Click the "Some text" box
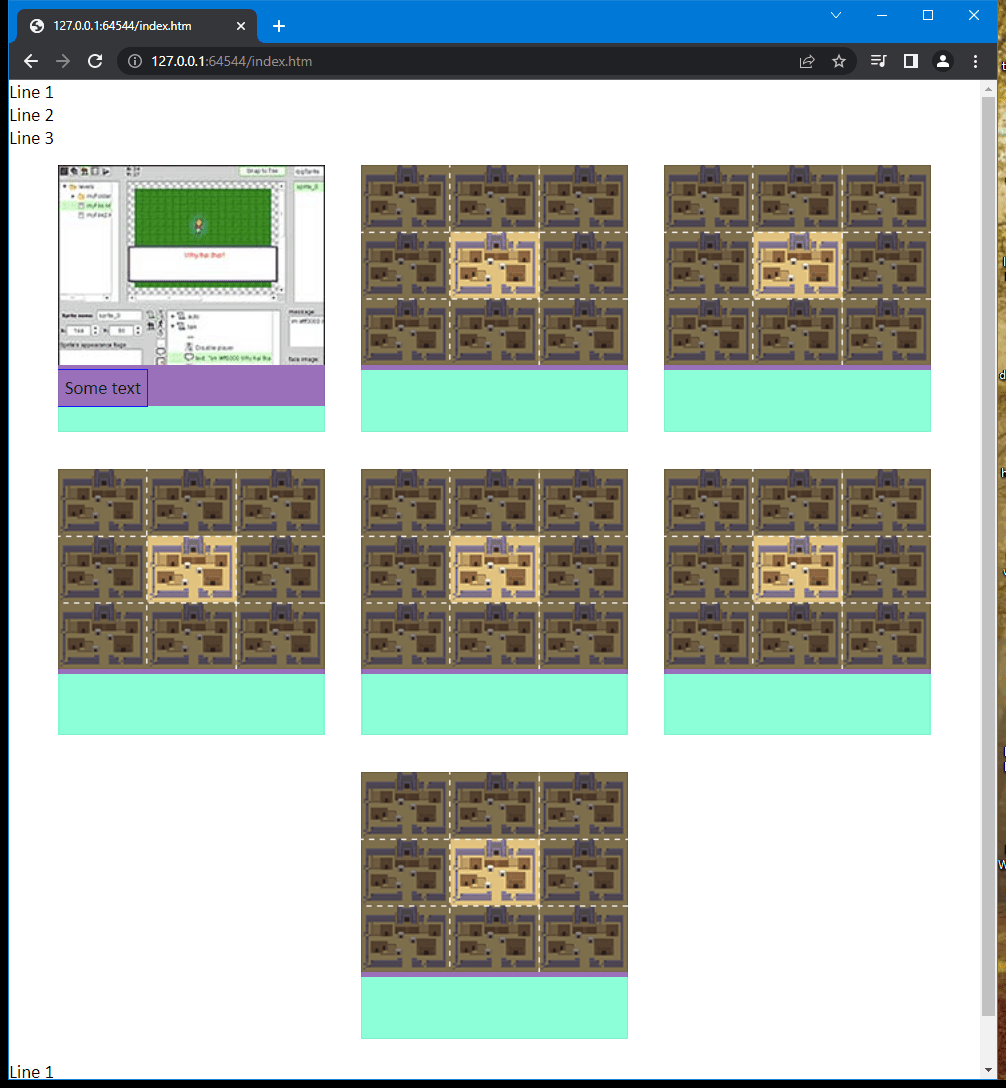The height and width of the screenshot is (1088, 1006). point(103,388)
